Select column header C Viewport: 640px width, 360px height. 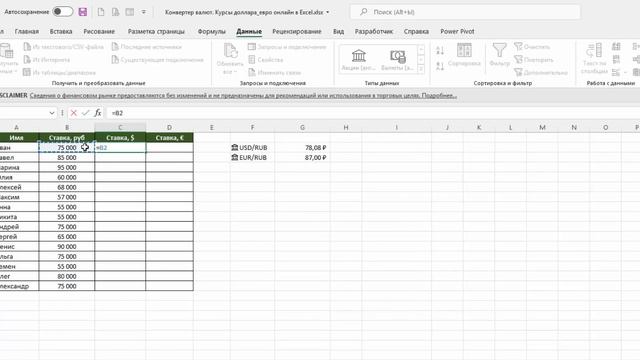pyautogui.click(x=120, y=127)
